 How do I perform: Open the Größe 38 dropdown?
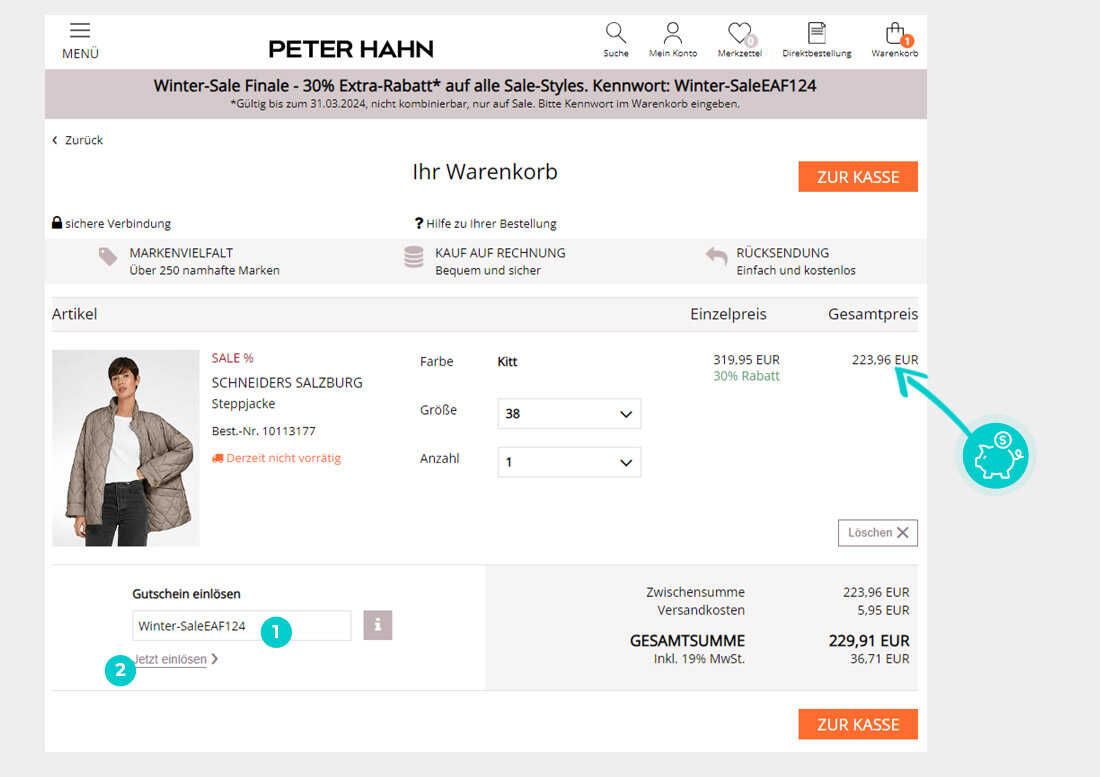coord(569,414)
